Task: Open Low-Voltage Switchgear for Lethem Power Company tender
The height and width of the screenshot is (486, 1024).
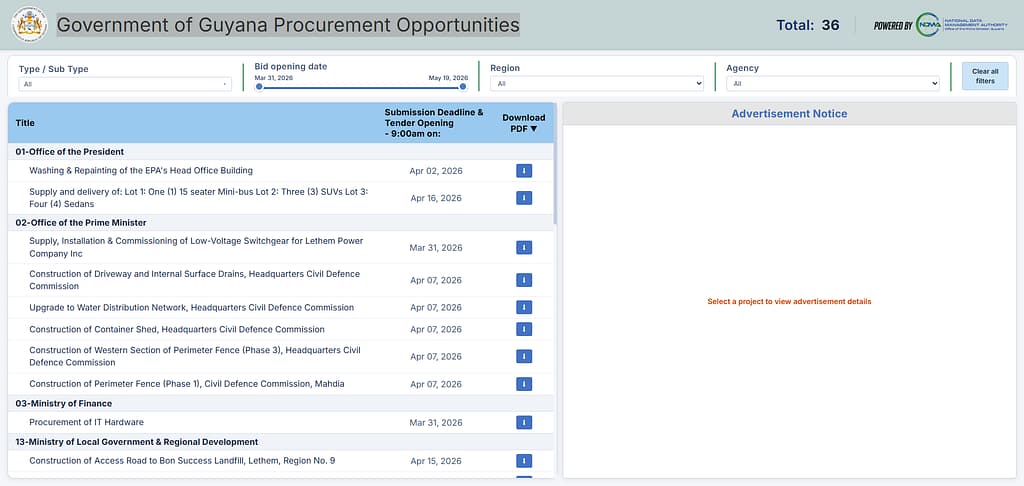Action: tap(196, 248)
